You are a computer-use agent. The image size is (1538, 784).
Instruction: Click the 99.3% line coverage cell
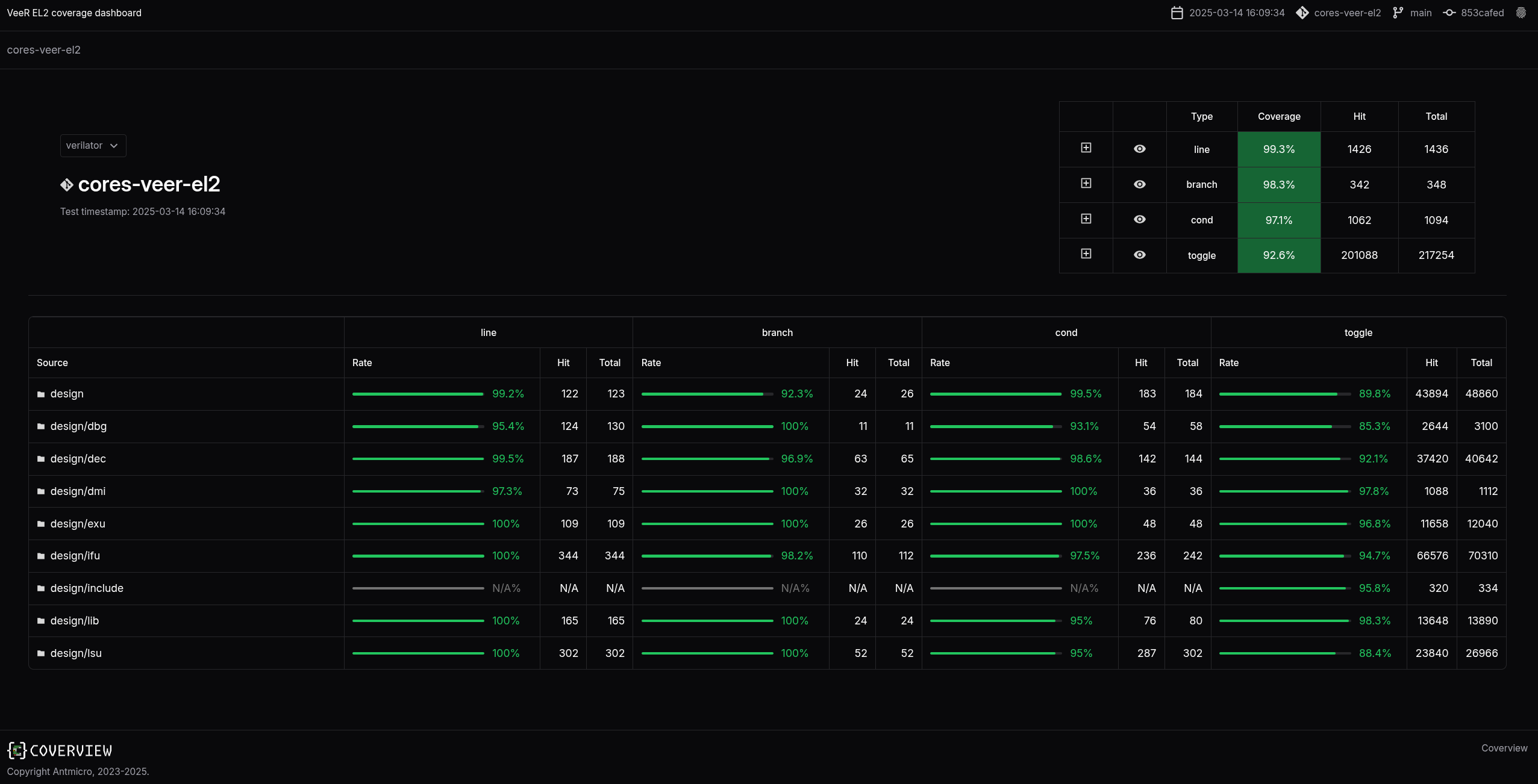[1279, 149]
